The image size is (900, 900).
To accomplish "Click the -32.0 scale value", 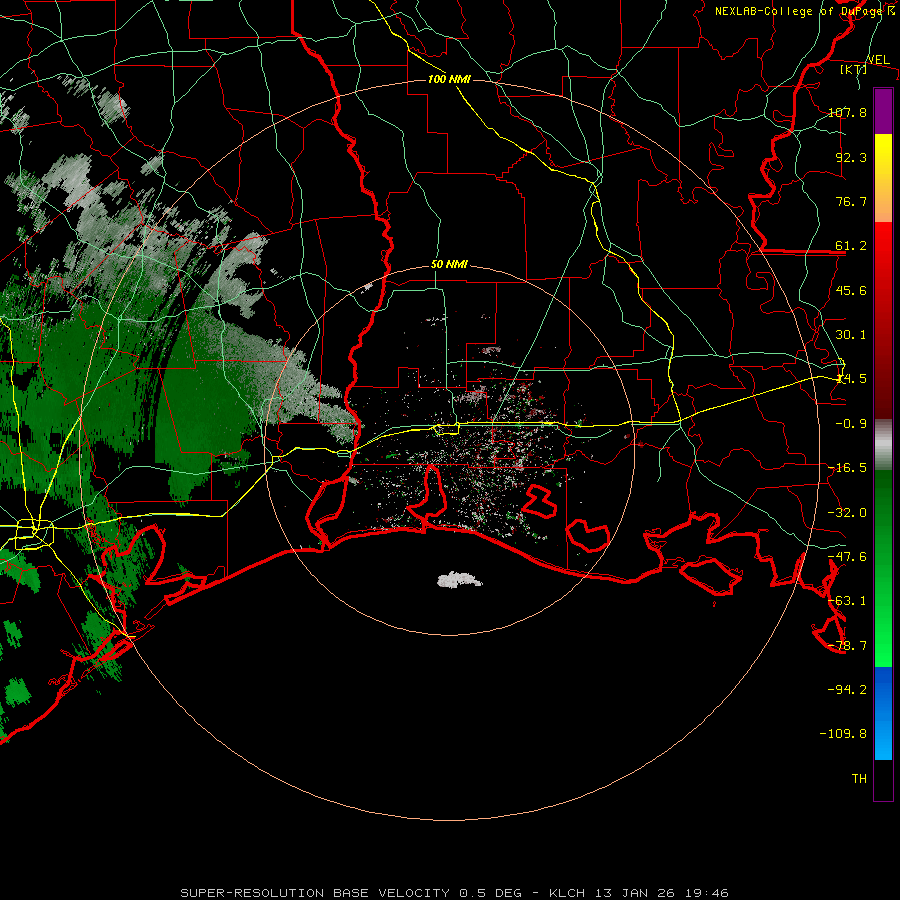I will [847, 513].
